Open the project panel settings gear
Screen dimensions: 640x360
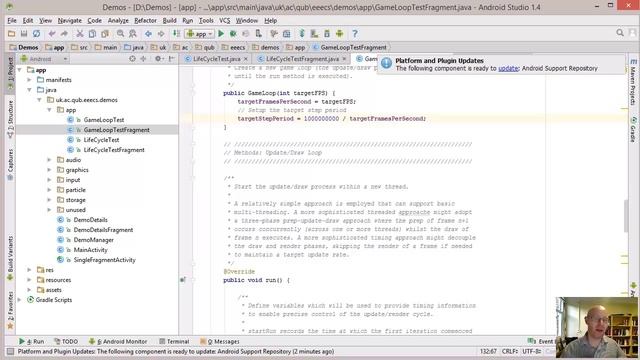(158, 59)
